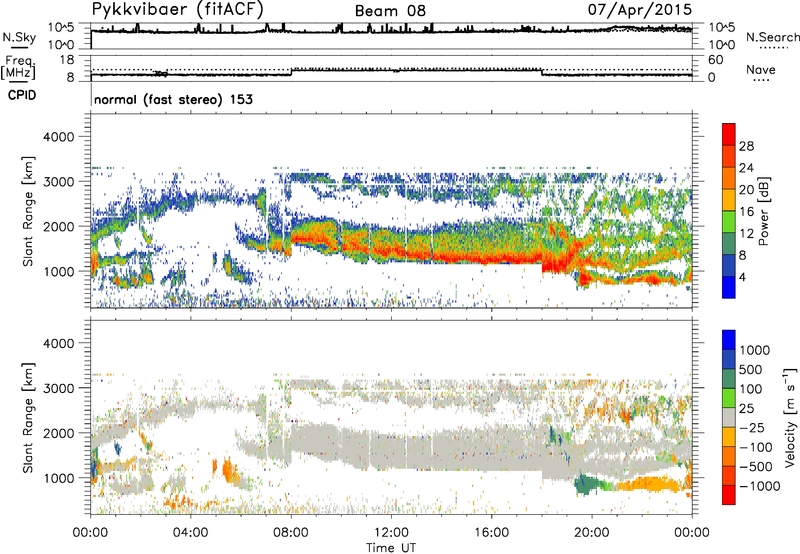The height and width of the screenshot is (554, 800).
Task: Click the 'Nave' legend label
Action: tap(761, 69)
